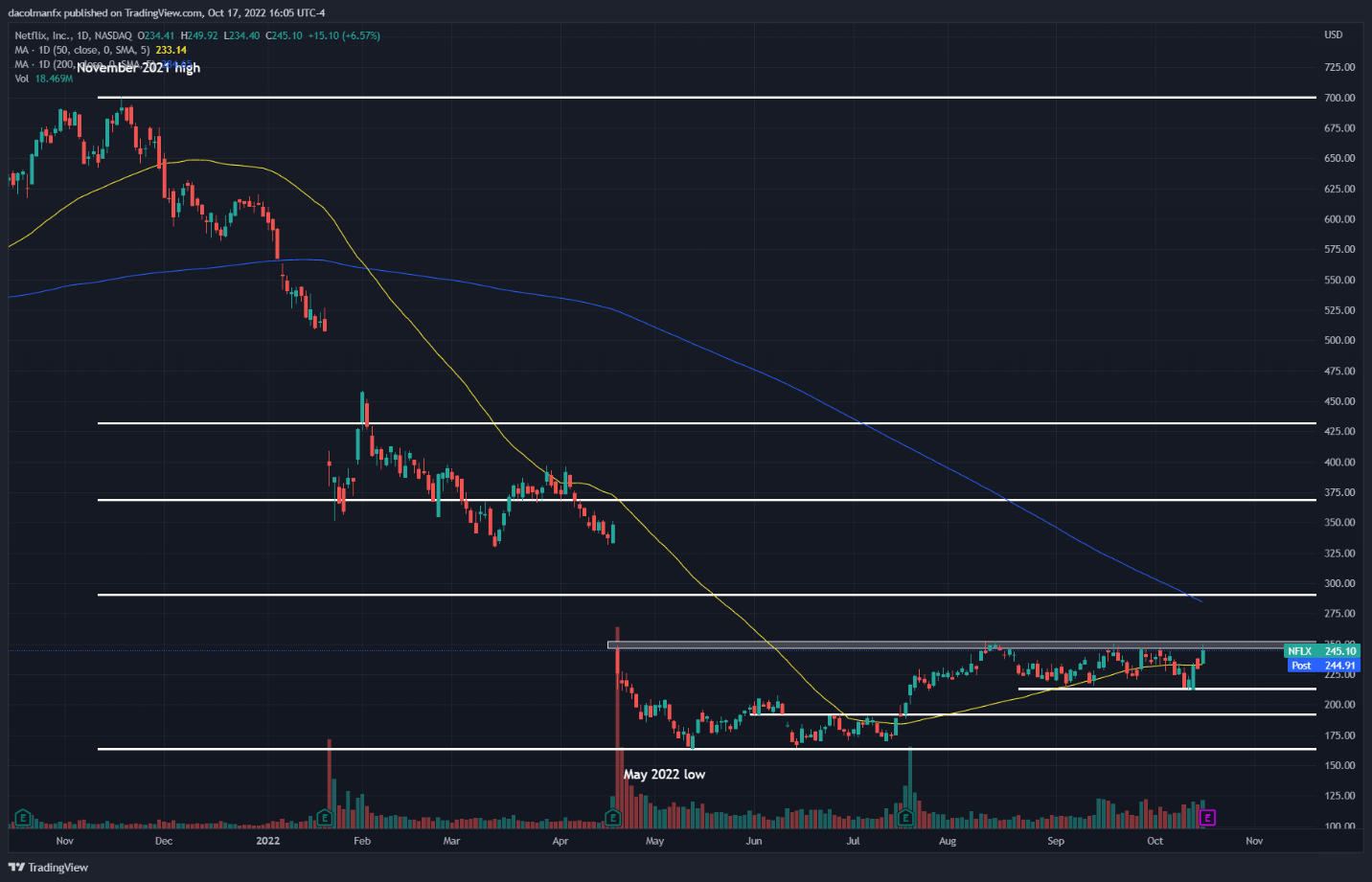Screen dimensions: 1372x882
Task: Click the 200.00 price axis label
Action: click(x=1339, y=705)
